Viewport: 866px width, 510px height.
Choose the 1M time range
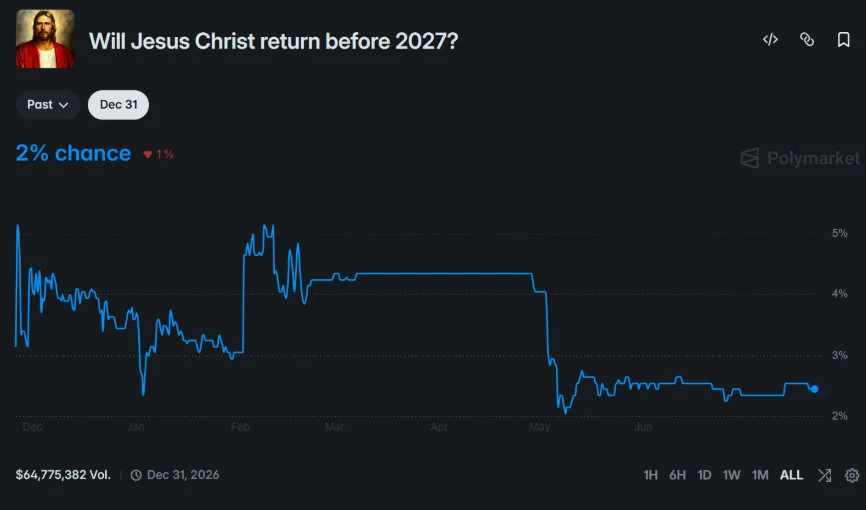[760, 475]
